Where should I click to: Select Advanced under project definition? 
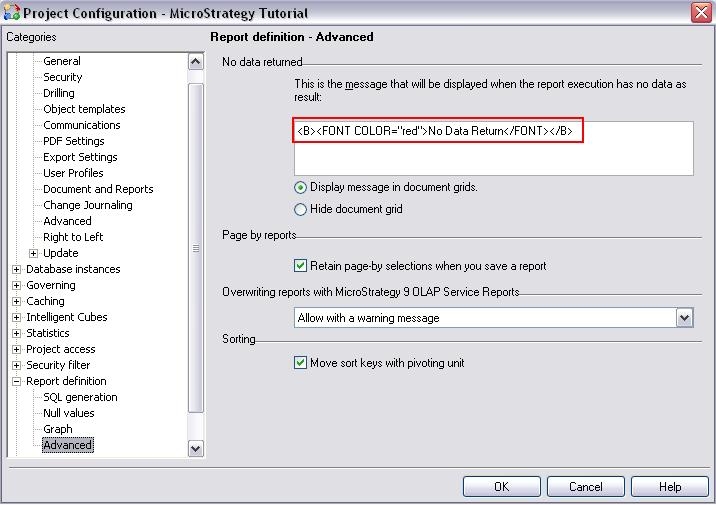[x=67, y=221]
